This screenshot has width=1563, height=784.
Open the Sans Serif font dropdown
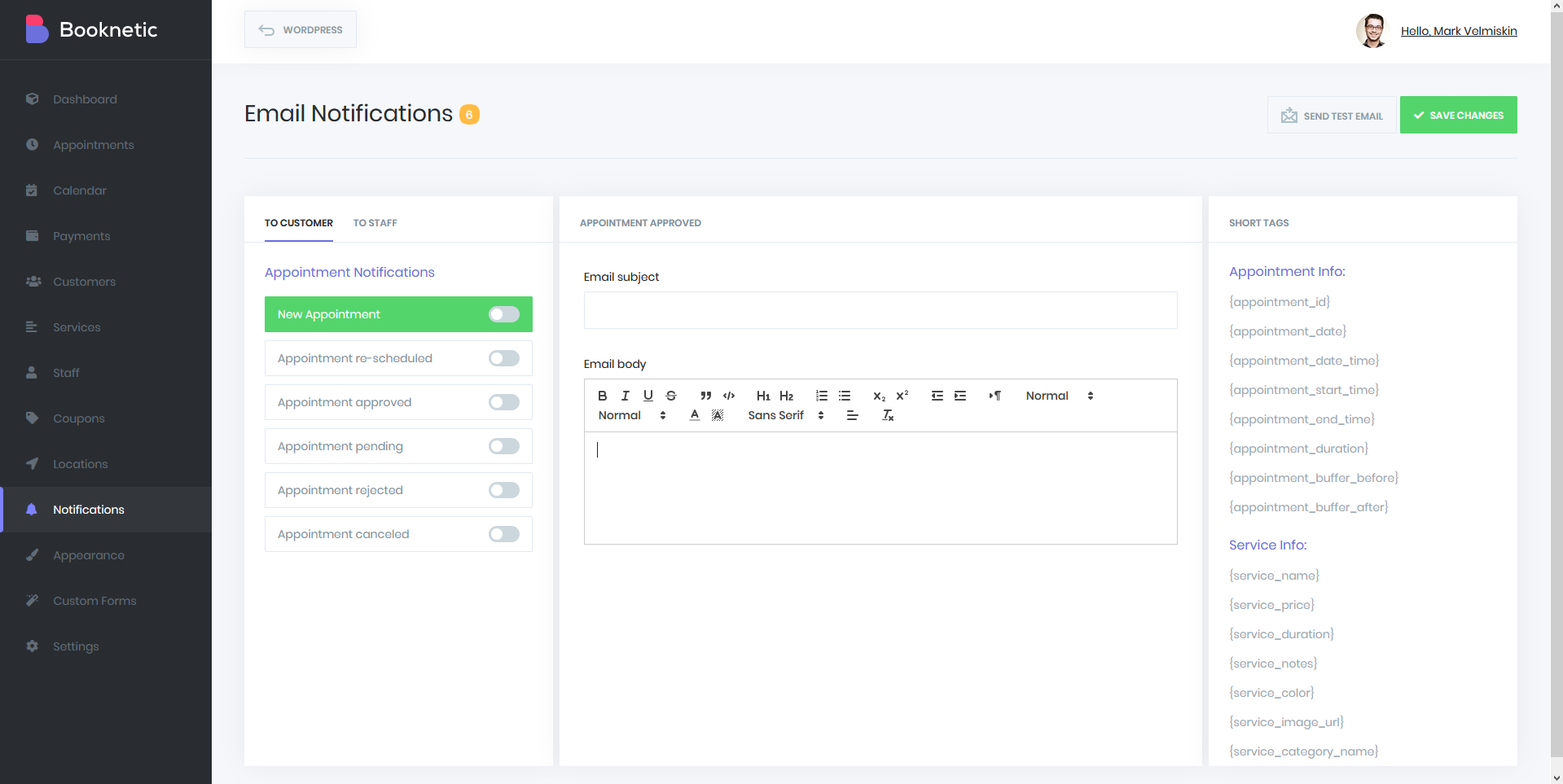(786, 415)
